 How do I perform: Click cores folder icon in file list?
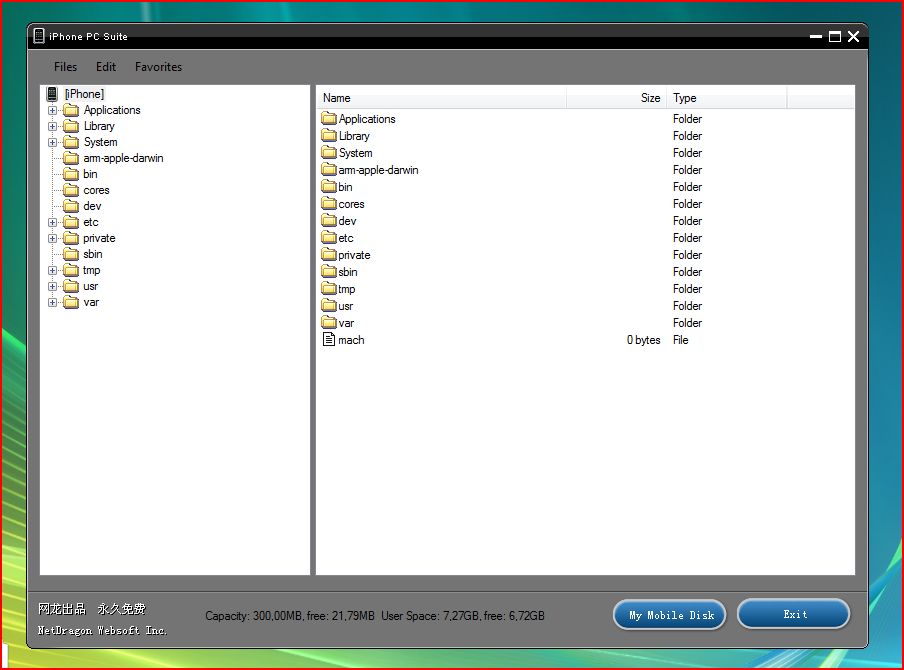tap(329, 204)
